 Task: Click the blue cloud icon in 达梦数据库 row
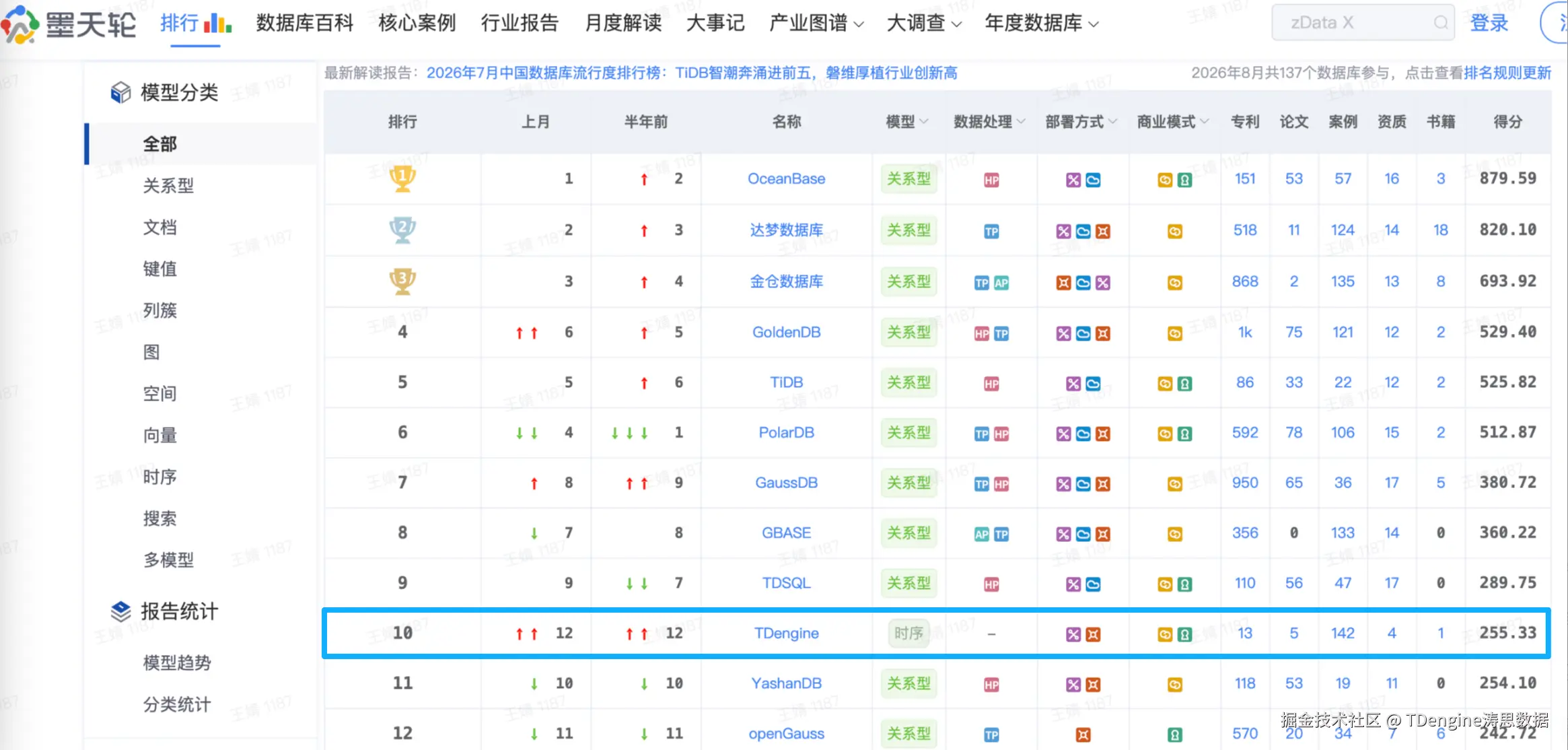tap(1083, 232)
